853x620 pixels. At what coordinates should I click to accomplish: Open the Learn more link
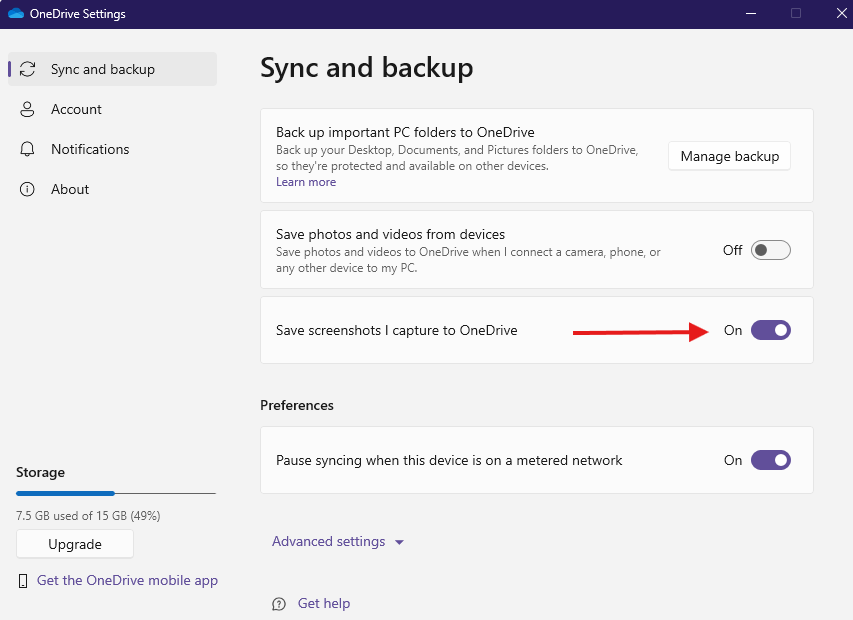[306, 182]
